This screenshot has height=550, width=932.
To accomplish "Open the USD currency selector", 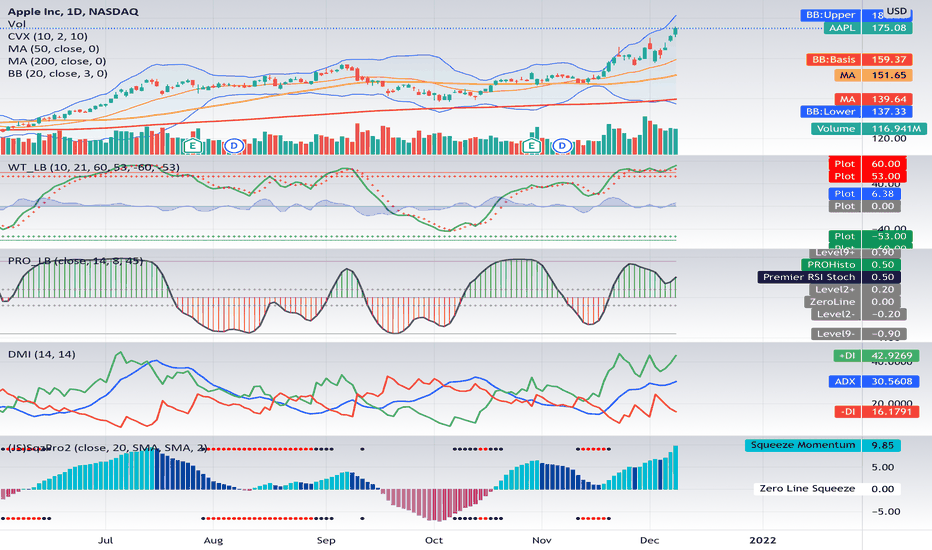I will [x=897, y=11].
